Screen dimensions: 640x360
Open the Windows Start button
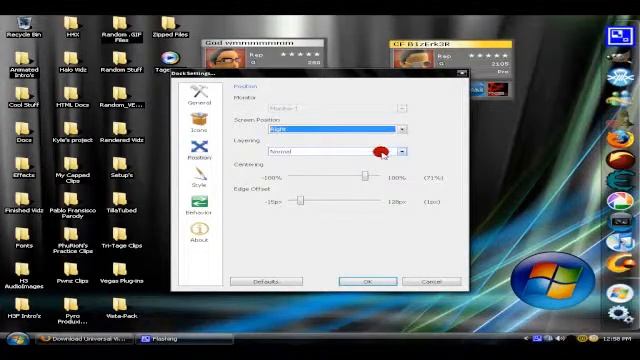(17, 339)
